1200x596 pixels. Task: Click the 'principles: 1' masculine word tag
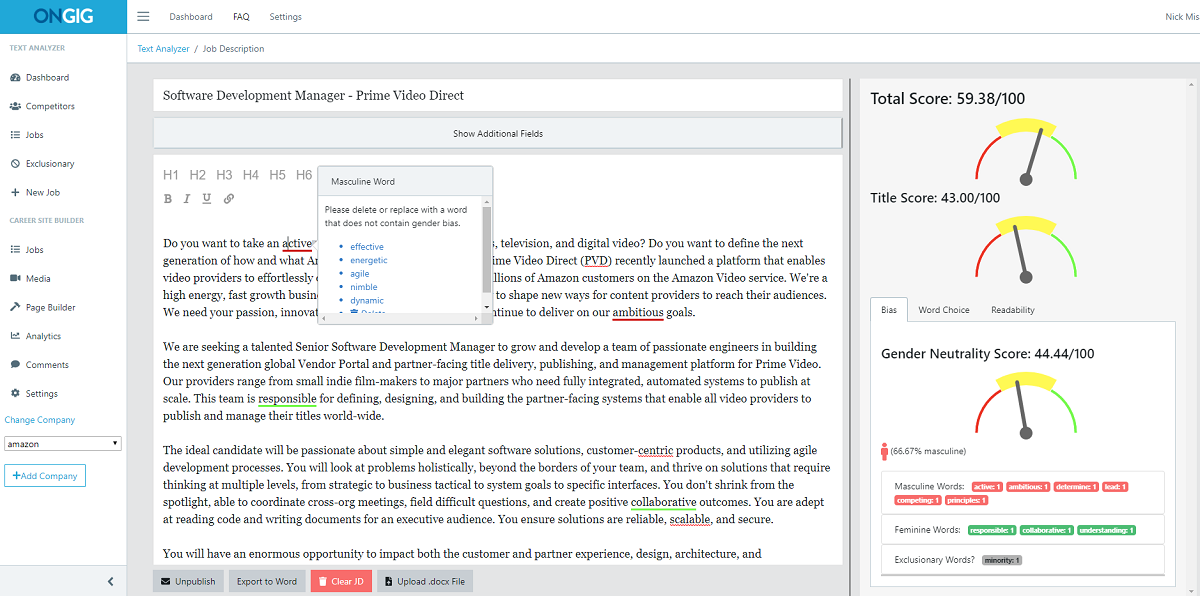click(x=967, y=500)
